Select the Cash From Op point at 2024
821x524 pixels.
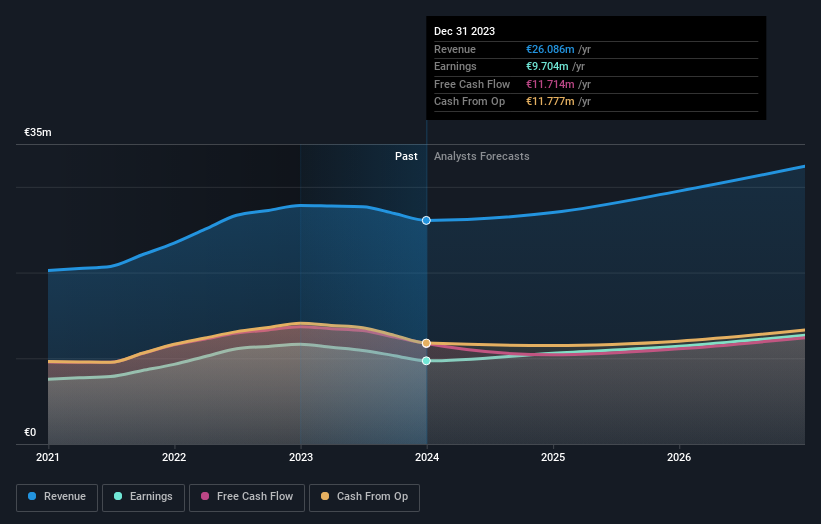click(x=426, y=343)
